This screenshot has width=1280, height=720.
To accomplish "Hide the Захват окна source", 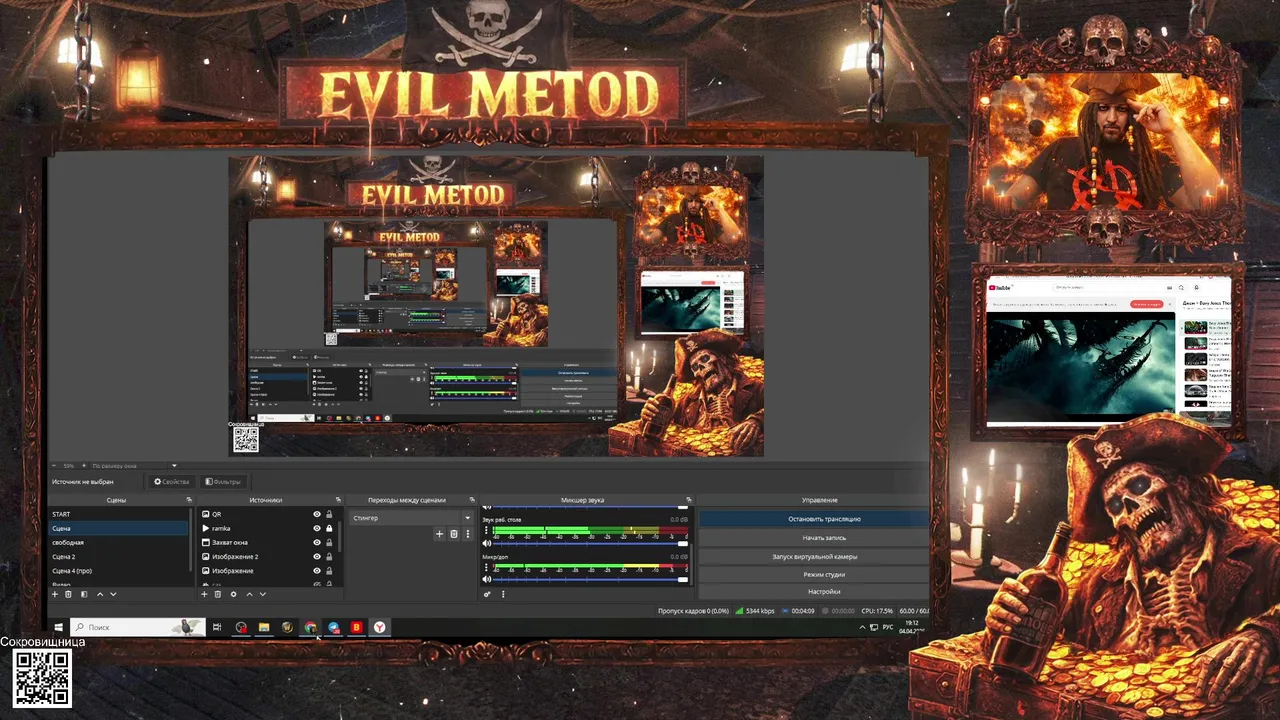I will point(317,542).
